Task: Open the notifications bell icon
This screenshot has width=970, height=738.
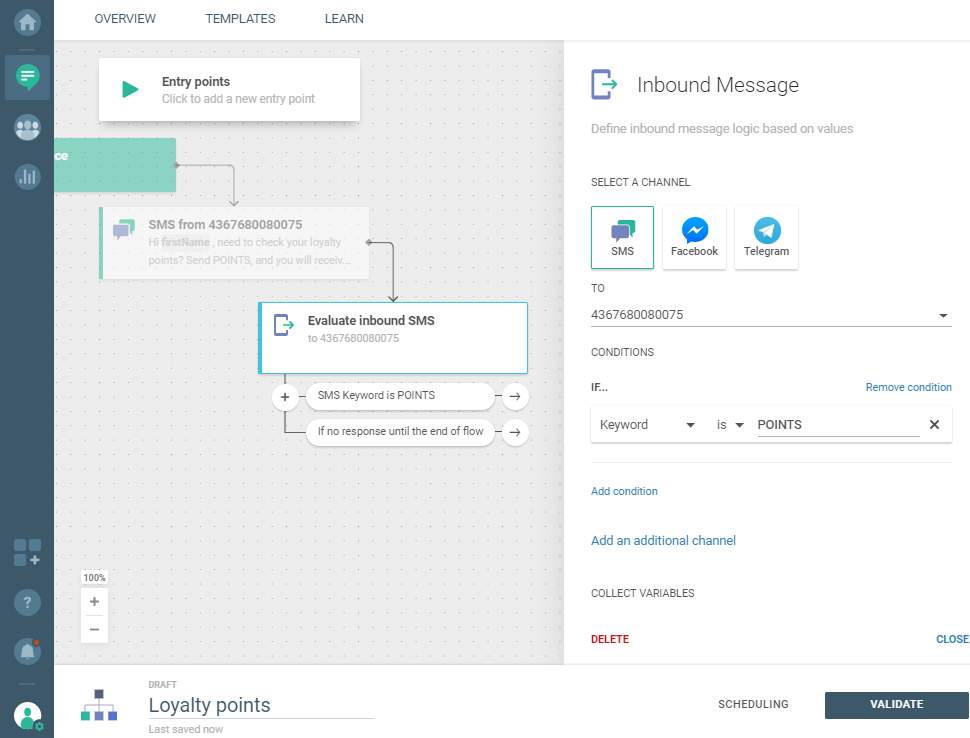Action: pos(27,651)
